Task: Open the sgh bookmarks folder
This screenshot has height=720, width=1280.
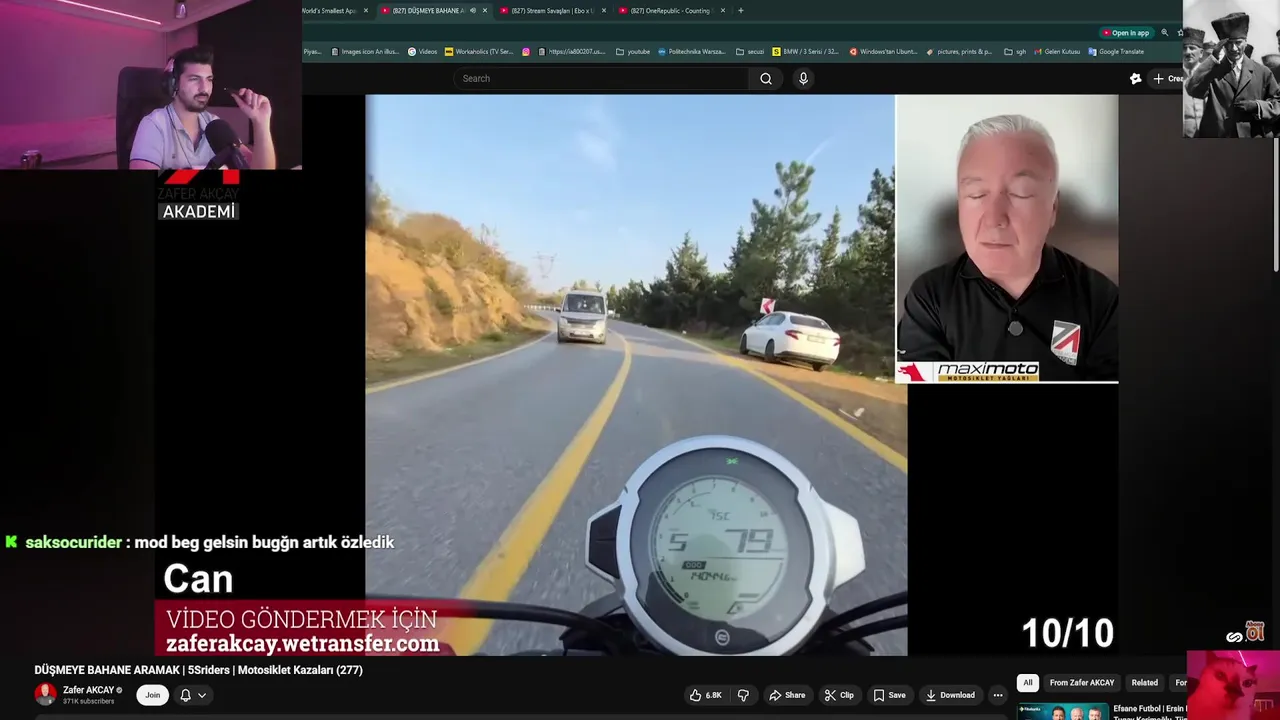Action: (1016, 52)
